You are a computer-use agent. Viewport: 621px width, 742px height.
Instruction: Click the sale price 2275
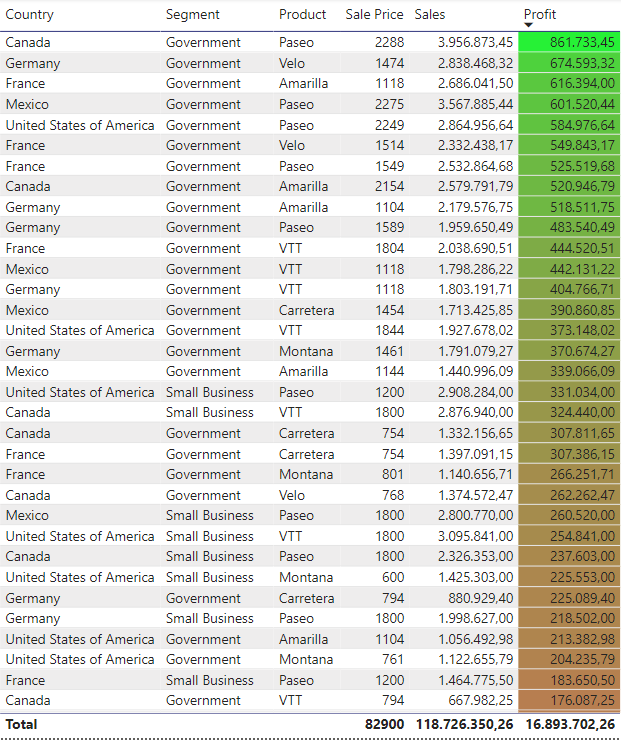(x=390, y=104)
